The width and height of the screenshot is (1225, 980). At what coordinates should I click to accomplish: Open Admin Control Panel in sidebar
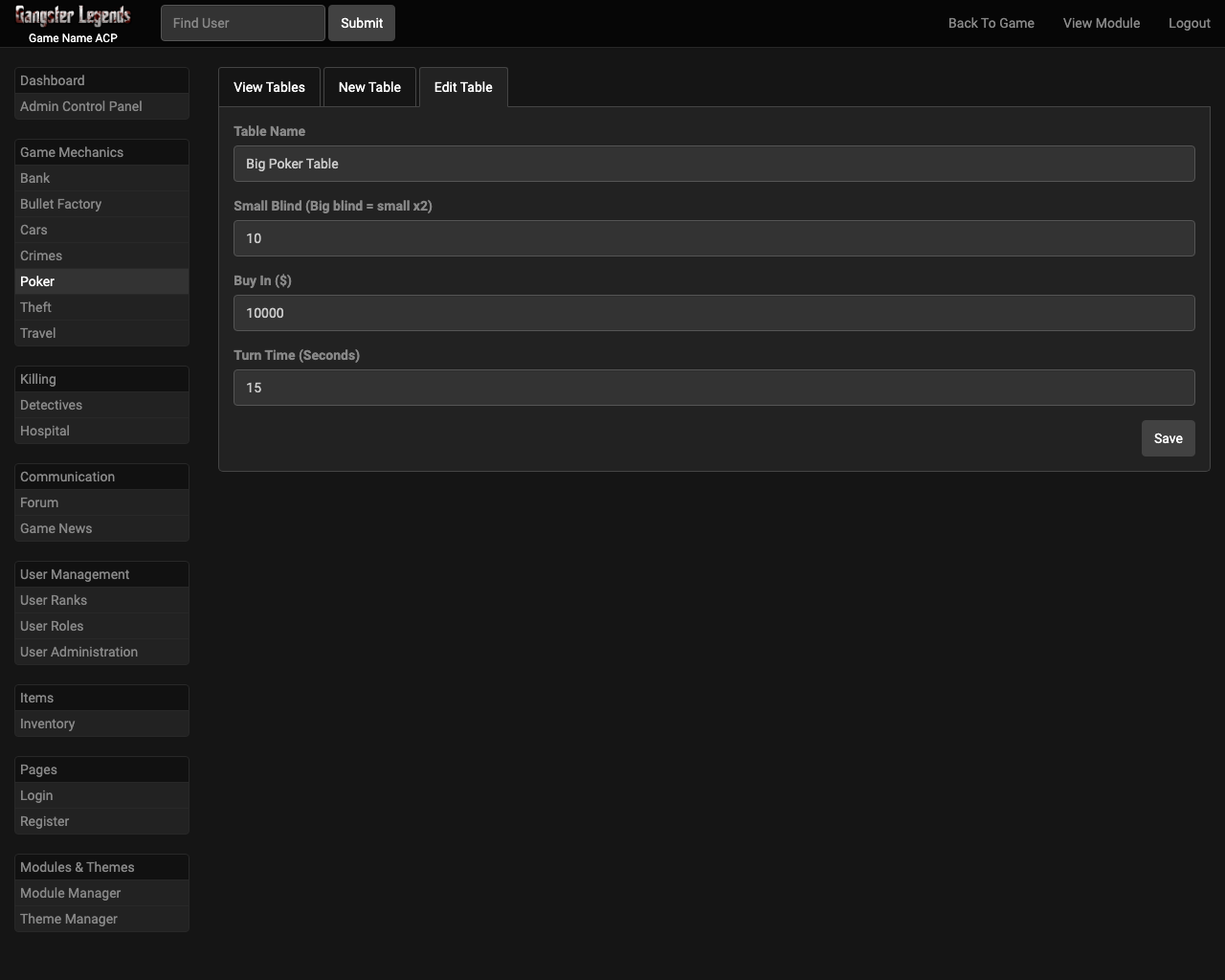point(101,106)
